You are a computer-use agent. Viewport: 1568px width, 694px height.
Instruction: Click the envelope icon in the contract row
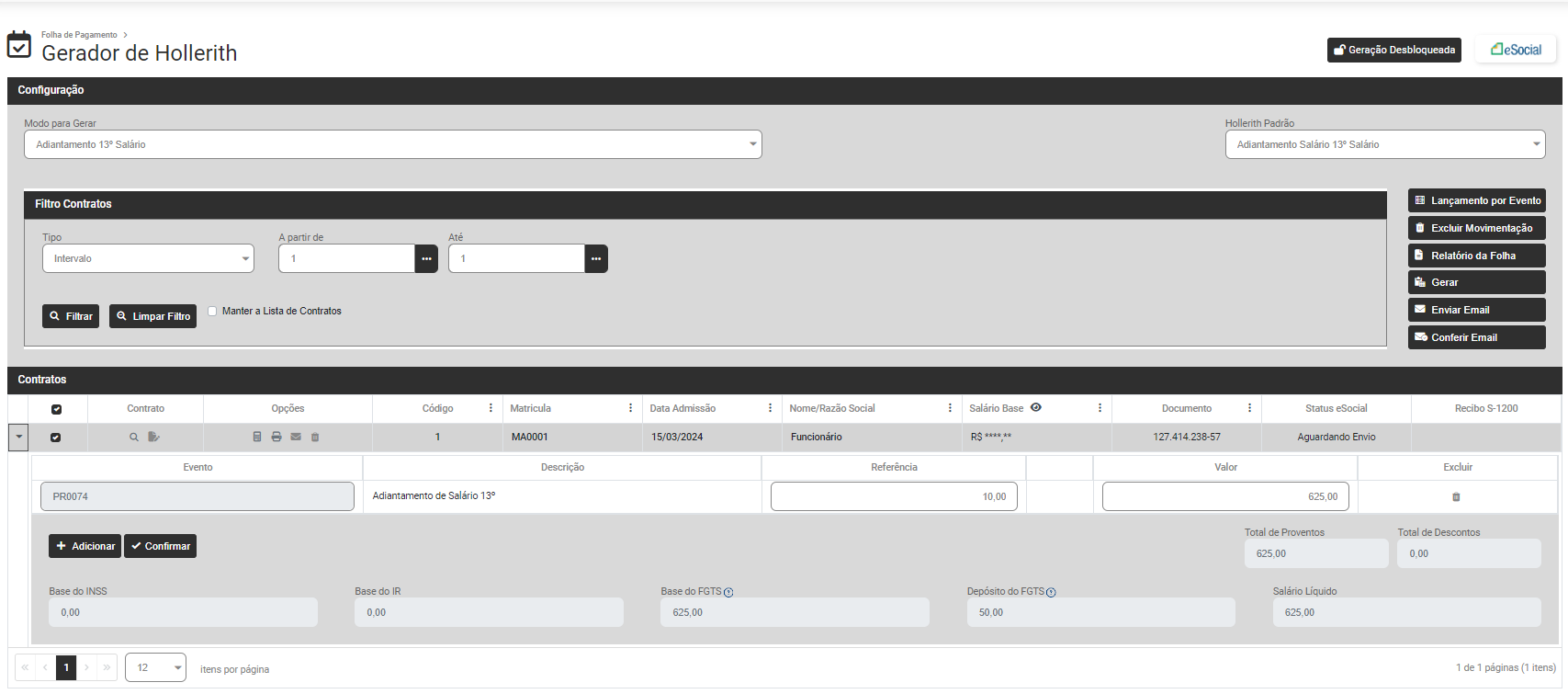(x=296, y=437)
